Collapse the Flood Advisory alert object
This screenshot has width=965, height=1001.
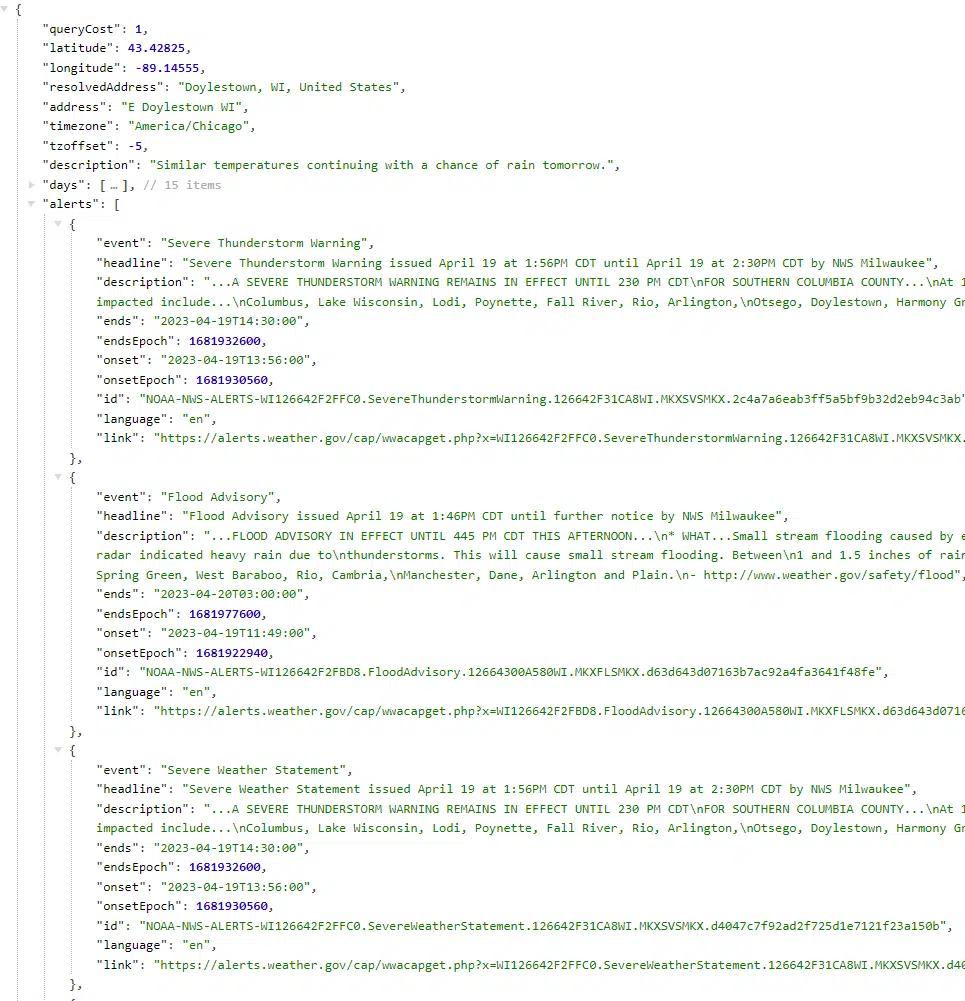pyautogui.click(x=59, y=478)
